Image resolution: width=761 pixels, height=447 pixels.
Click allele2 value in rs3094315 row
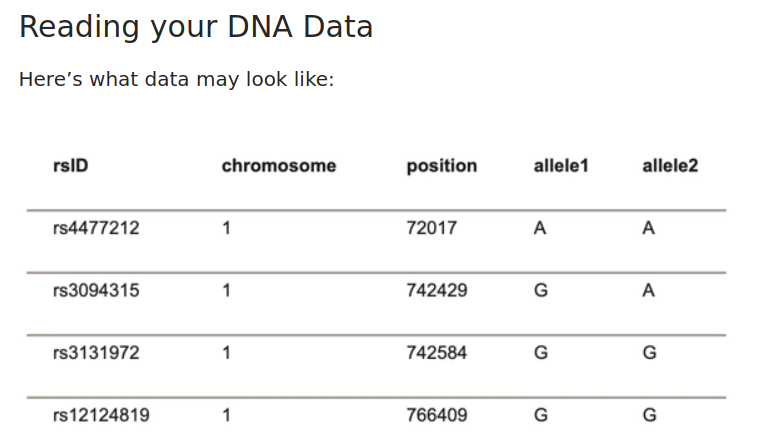click(648, 291)
